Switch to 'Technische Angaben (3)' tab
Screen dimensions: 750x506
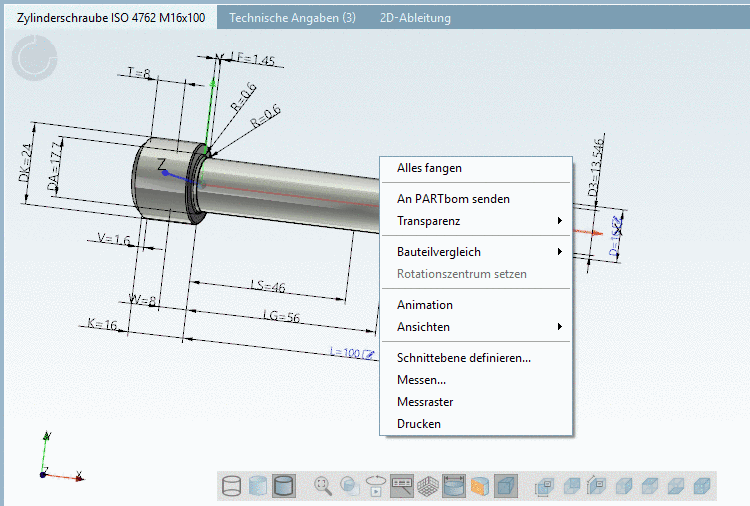tap(292, 18)
